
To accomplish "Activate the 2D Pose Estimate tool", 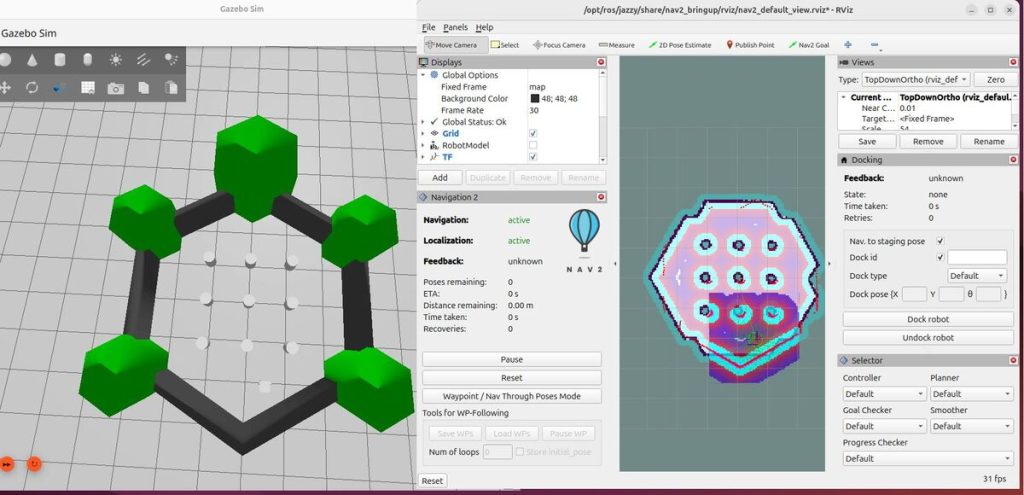I will (681, 45).
